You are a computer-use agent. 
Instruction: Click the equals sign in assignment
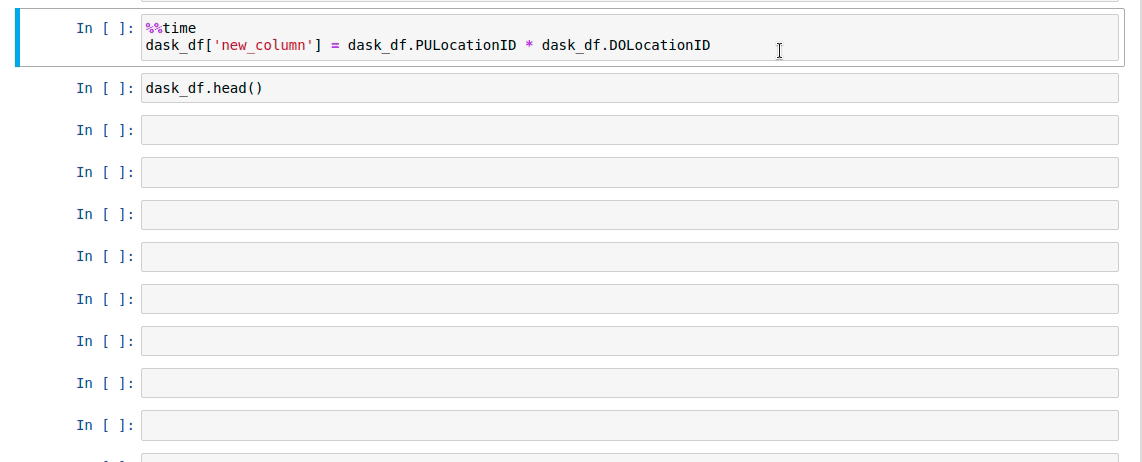335,45
